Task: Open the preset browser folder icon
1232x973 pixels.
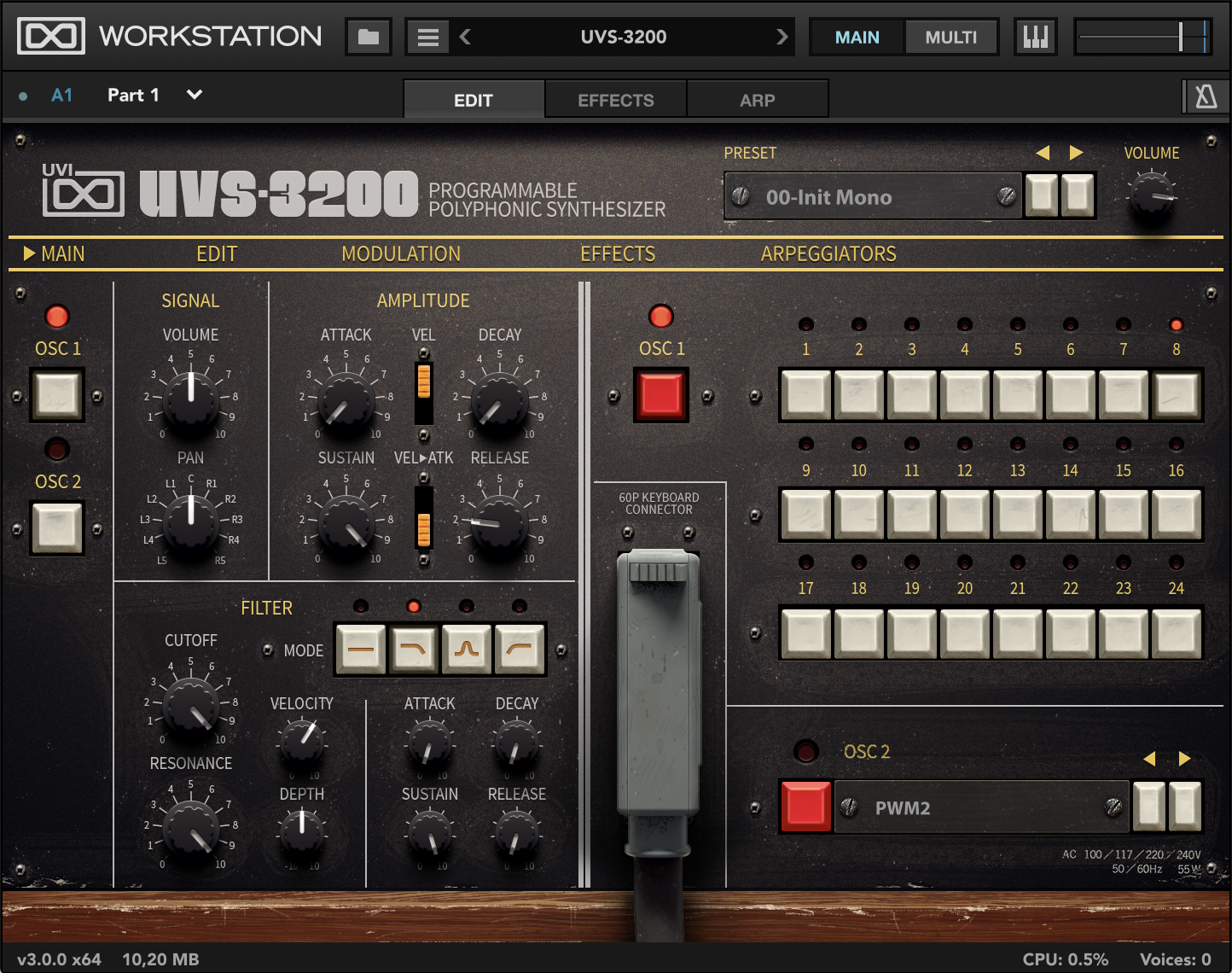Action: tap(369, 37)
